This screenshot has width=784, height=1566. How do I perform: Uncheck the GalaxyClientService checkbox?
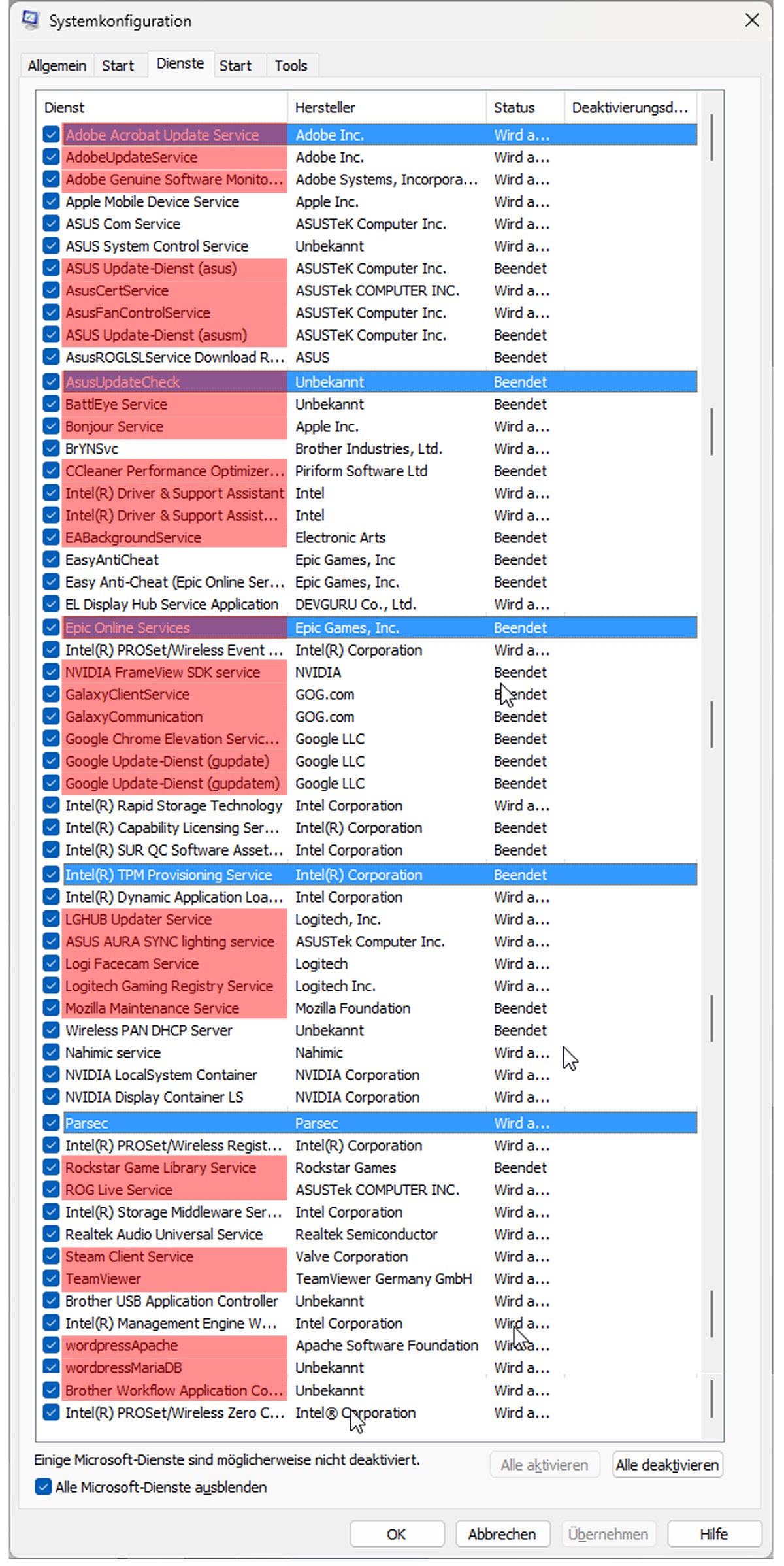click(x=51, y=694)
